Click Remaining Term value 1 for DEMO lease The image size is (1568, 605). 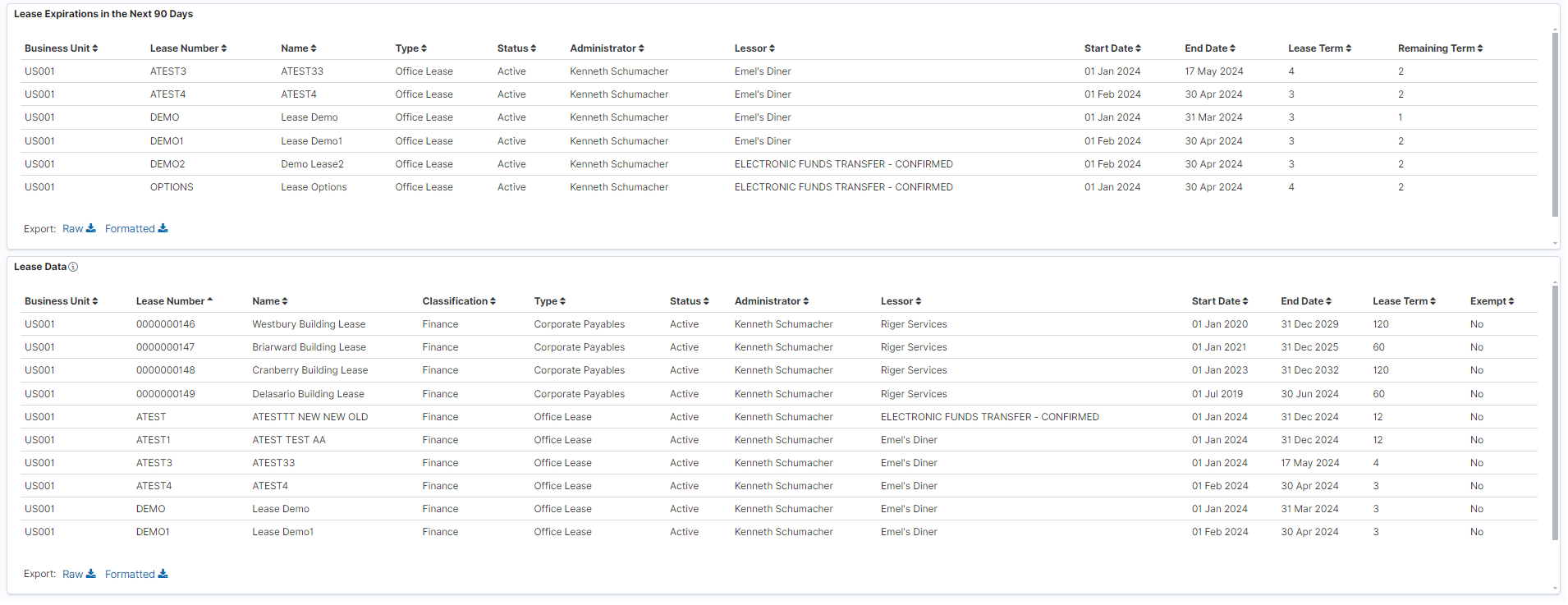click(1401, 117)
